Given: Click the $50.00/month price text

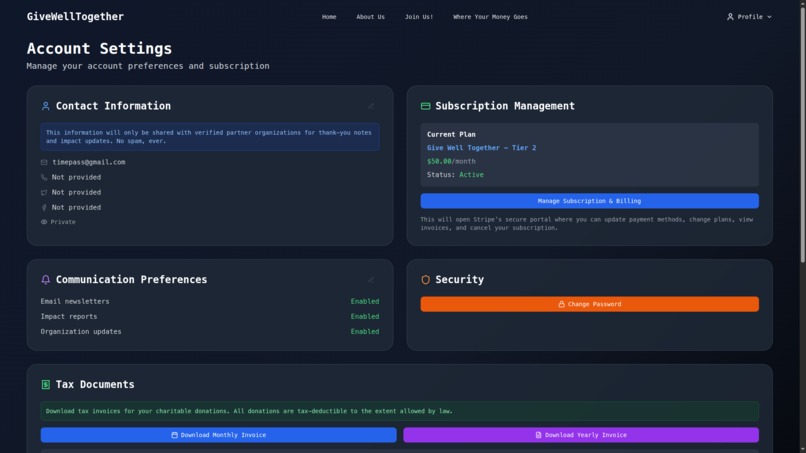Looking at the screenshot, I should pyautogui.click(x=451, y=161).
